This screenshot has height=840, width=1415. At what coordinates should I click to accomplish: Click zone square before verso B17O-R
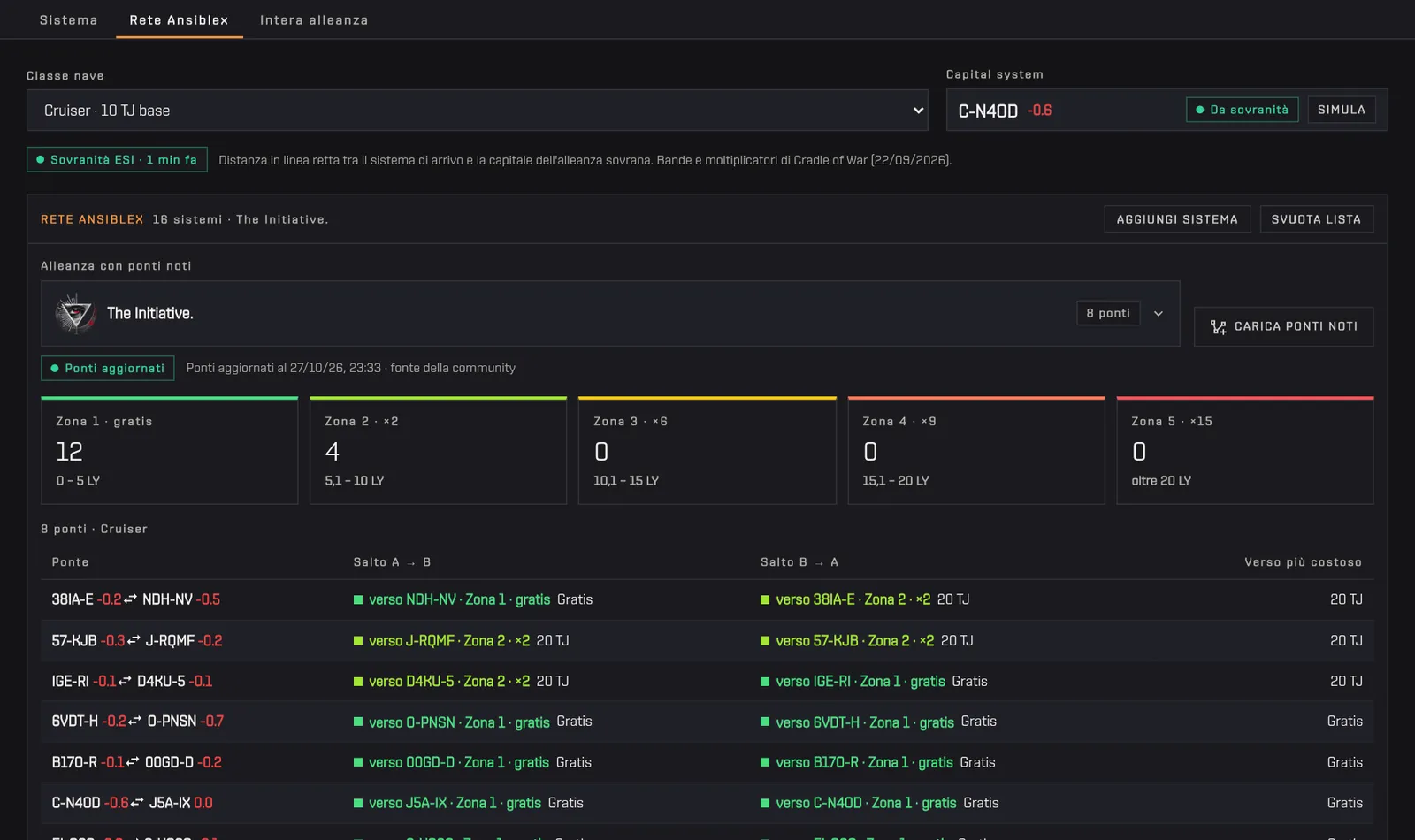pyautogui.click(x=765, y=762)
